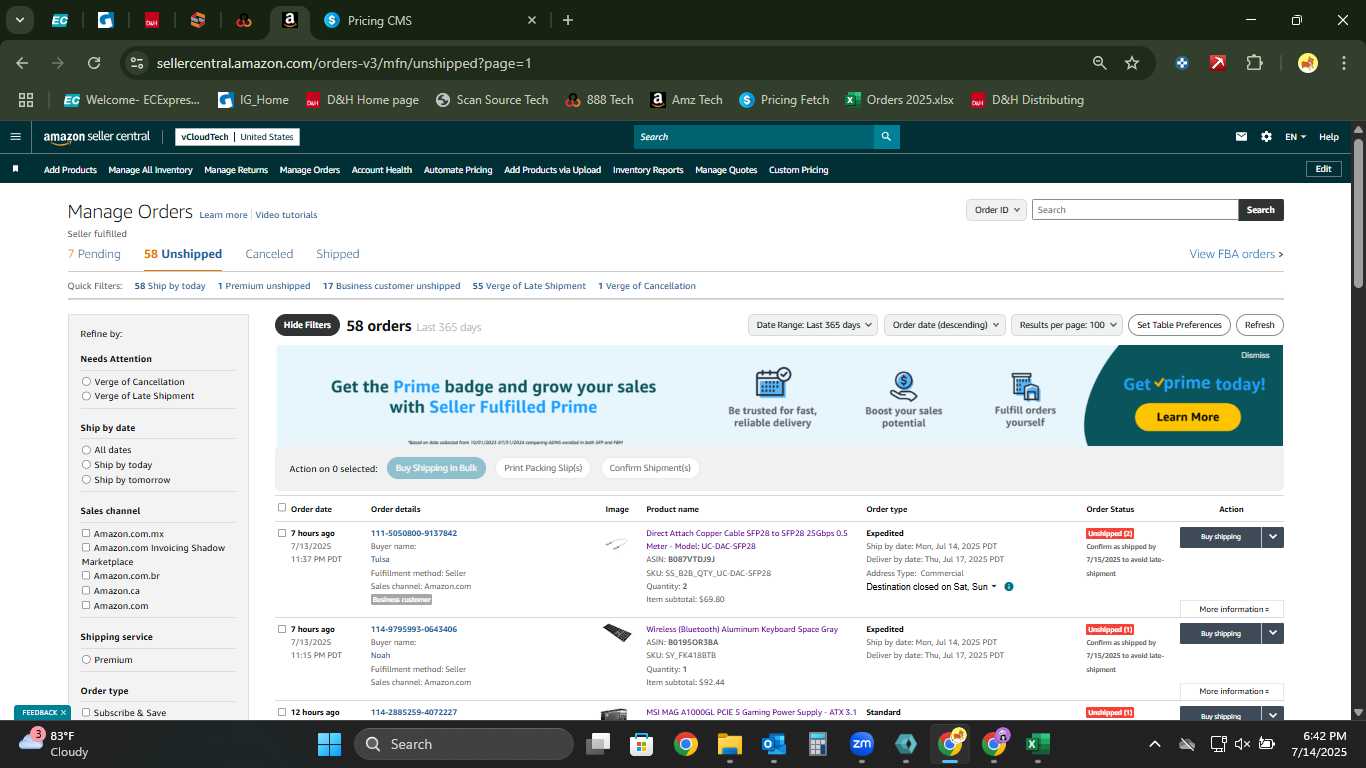
Task: Select Ship by tomorrow radio option
Action: click(86, 480)
